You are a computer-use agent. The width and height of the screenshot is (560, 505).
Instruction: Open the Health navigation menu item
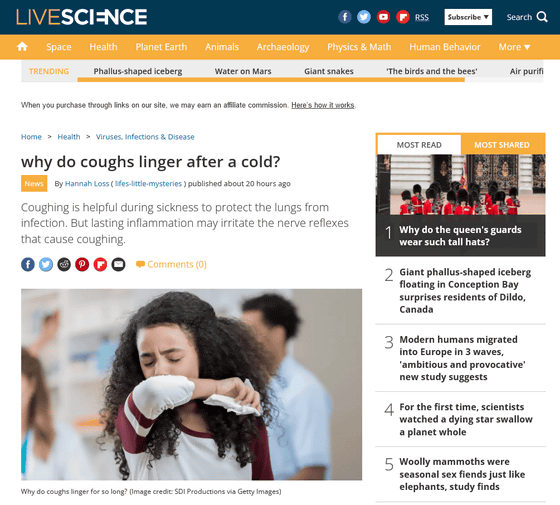tap(103, 47)
